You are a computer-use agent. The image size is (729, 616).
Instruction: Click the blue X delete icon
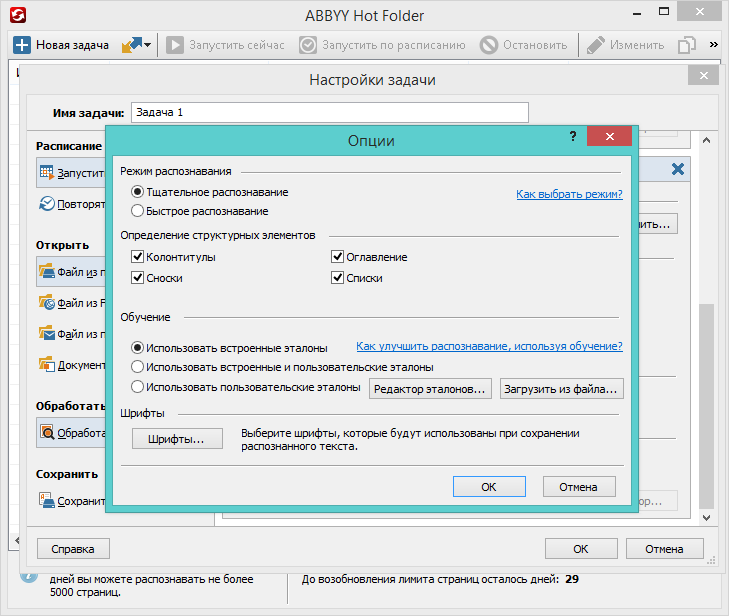[678, 169]
